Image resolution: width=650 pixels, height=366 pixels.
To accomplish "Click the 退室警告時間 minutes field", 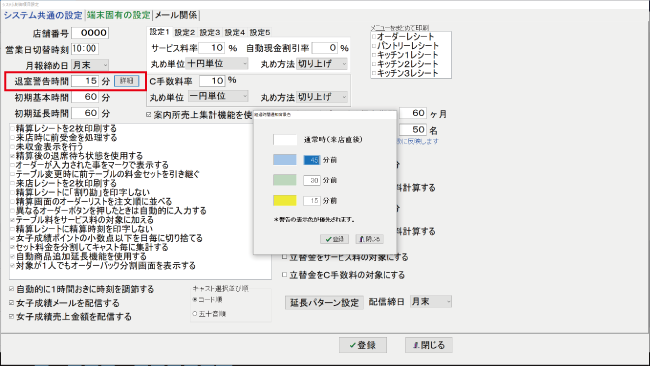I will pos(85,81).
